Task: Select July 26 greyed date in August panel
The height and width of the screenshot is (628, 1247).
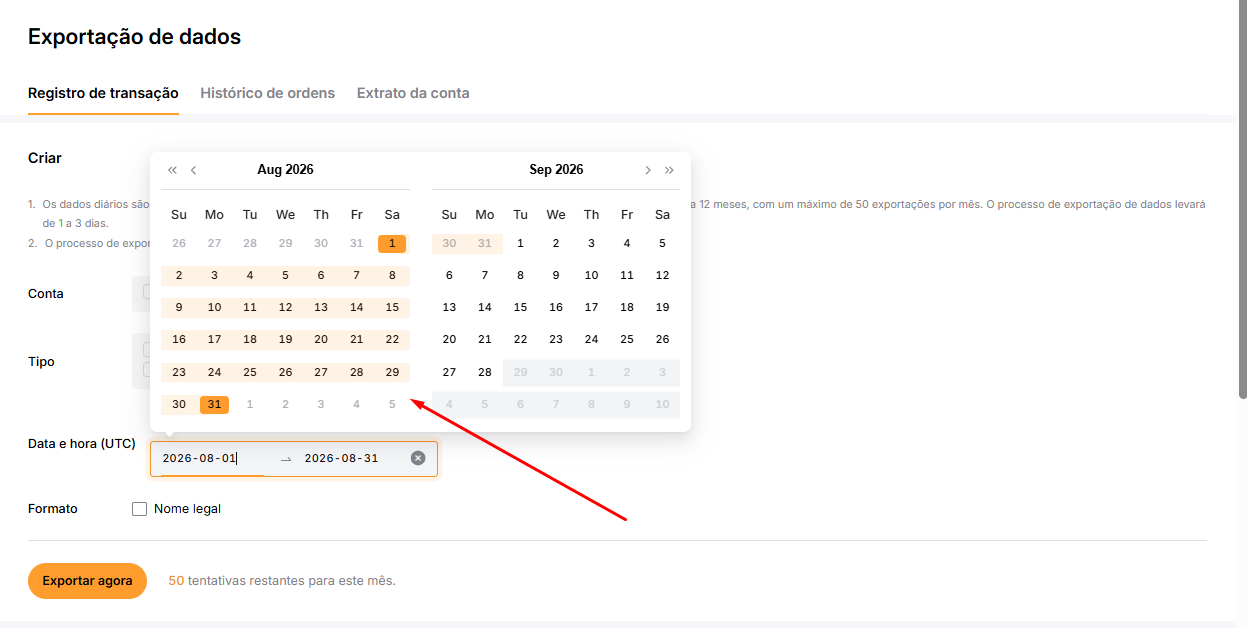Action: pos(179,243)
